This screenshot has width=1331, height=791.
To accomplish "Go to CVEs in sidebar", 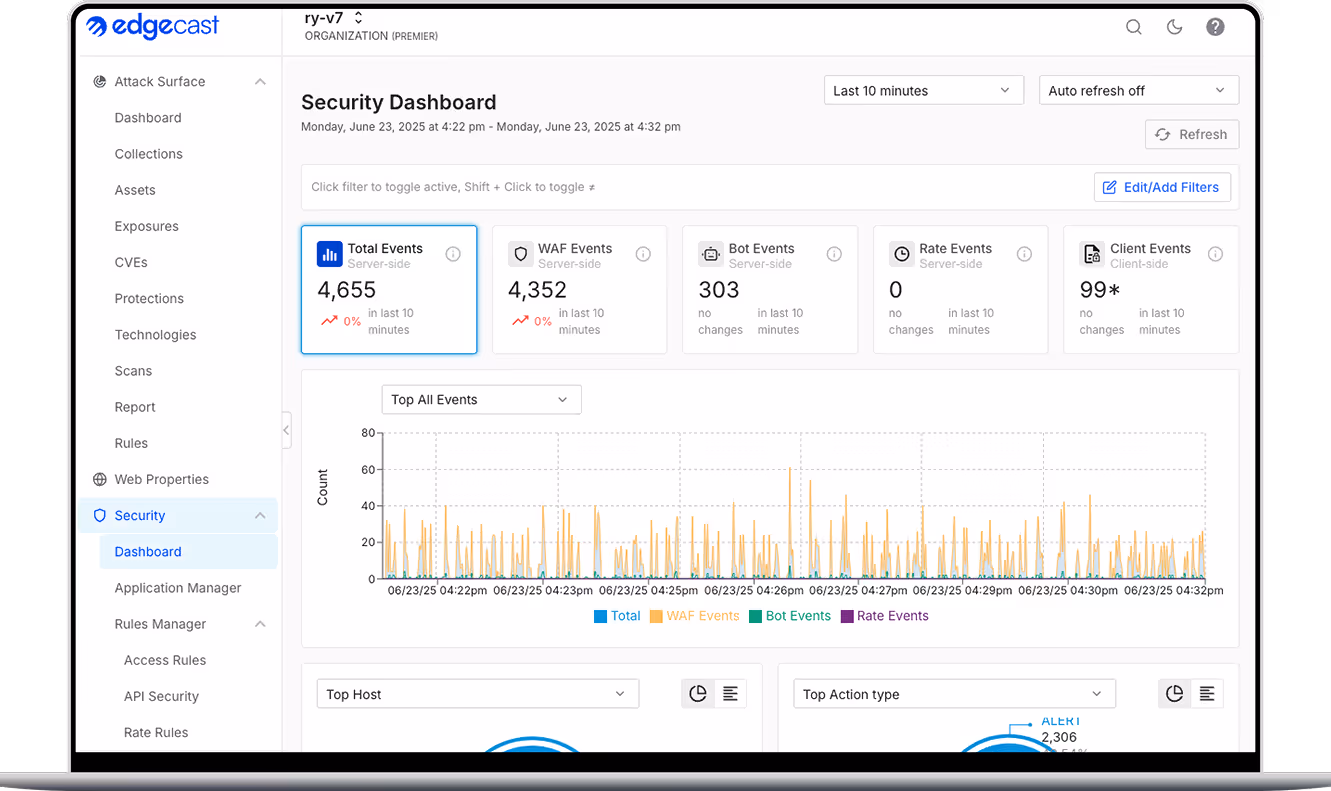I will [131, 262].
